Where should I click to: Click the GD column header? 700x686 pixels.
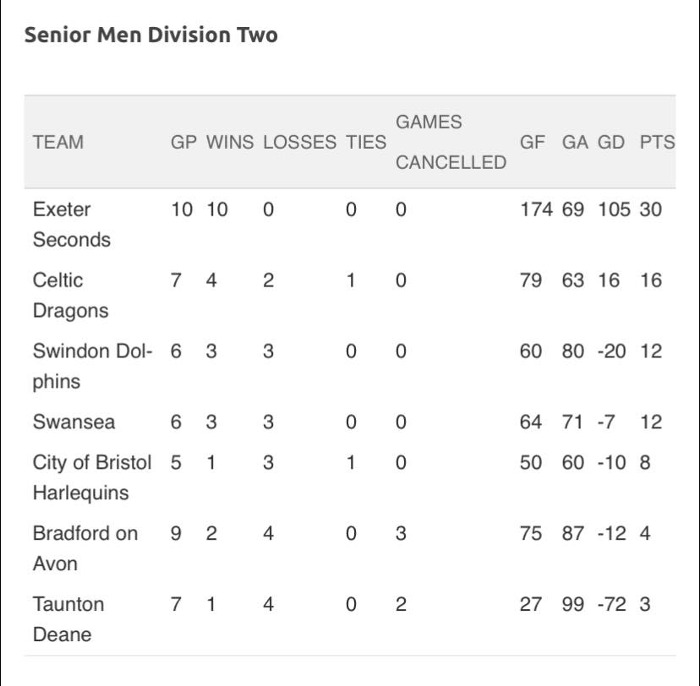pos(611,142)
